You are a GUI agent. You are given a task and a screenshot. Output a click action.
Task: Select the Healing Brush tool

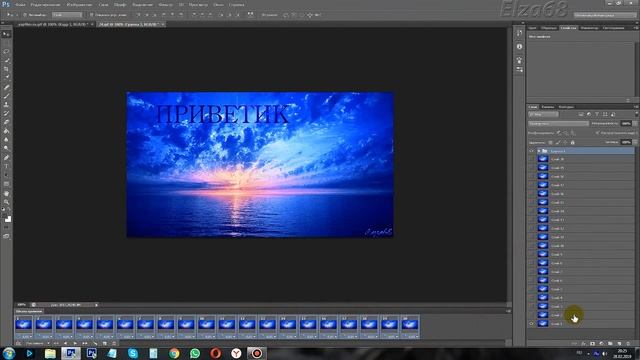7,87
